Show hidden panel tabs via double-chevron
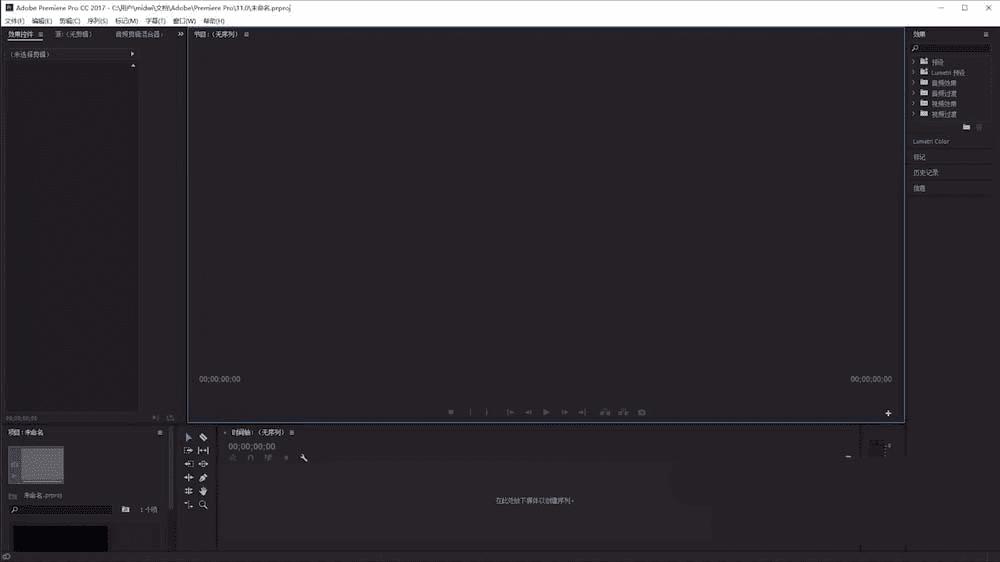This screenshot has height=562, width=1000. pos(180,34)
